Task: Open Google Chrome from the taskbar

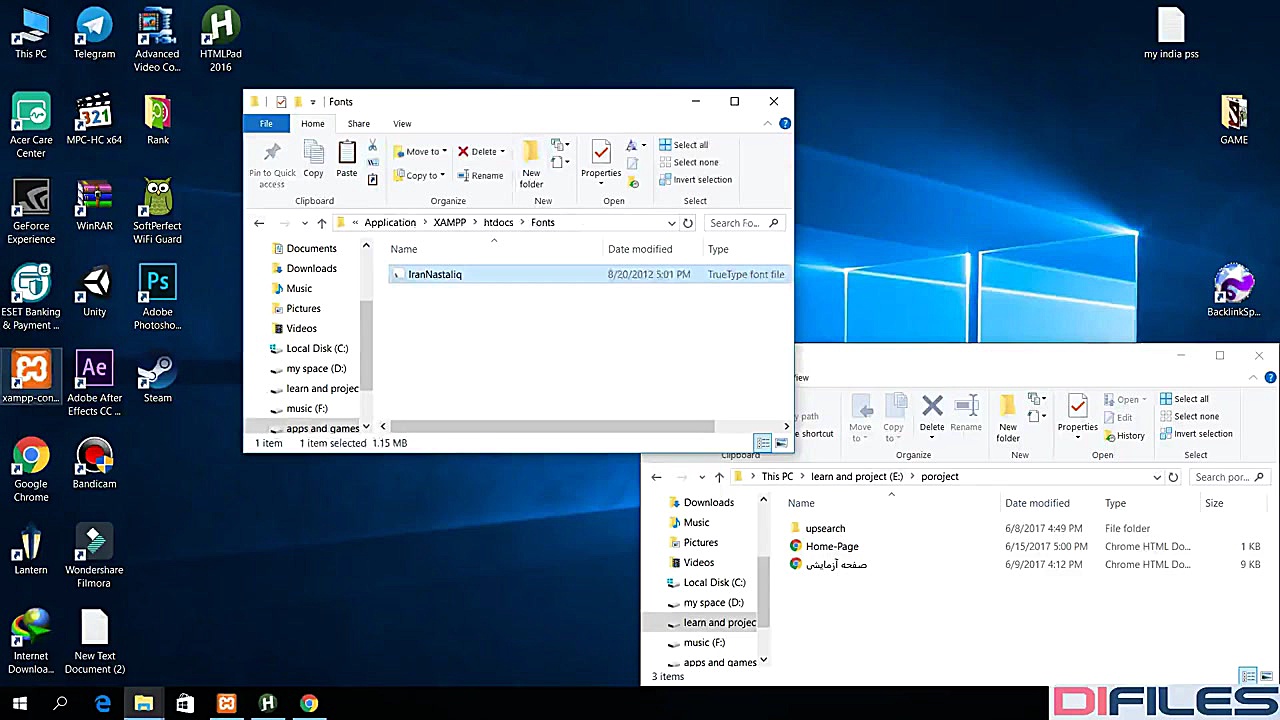Action: [308, 703]
